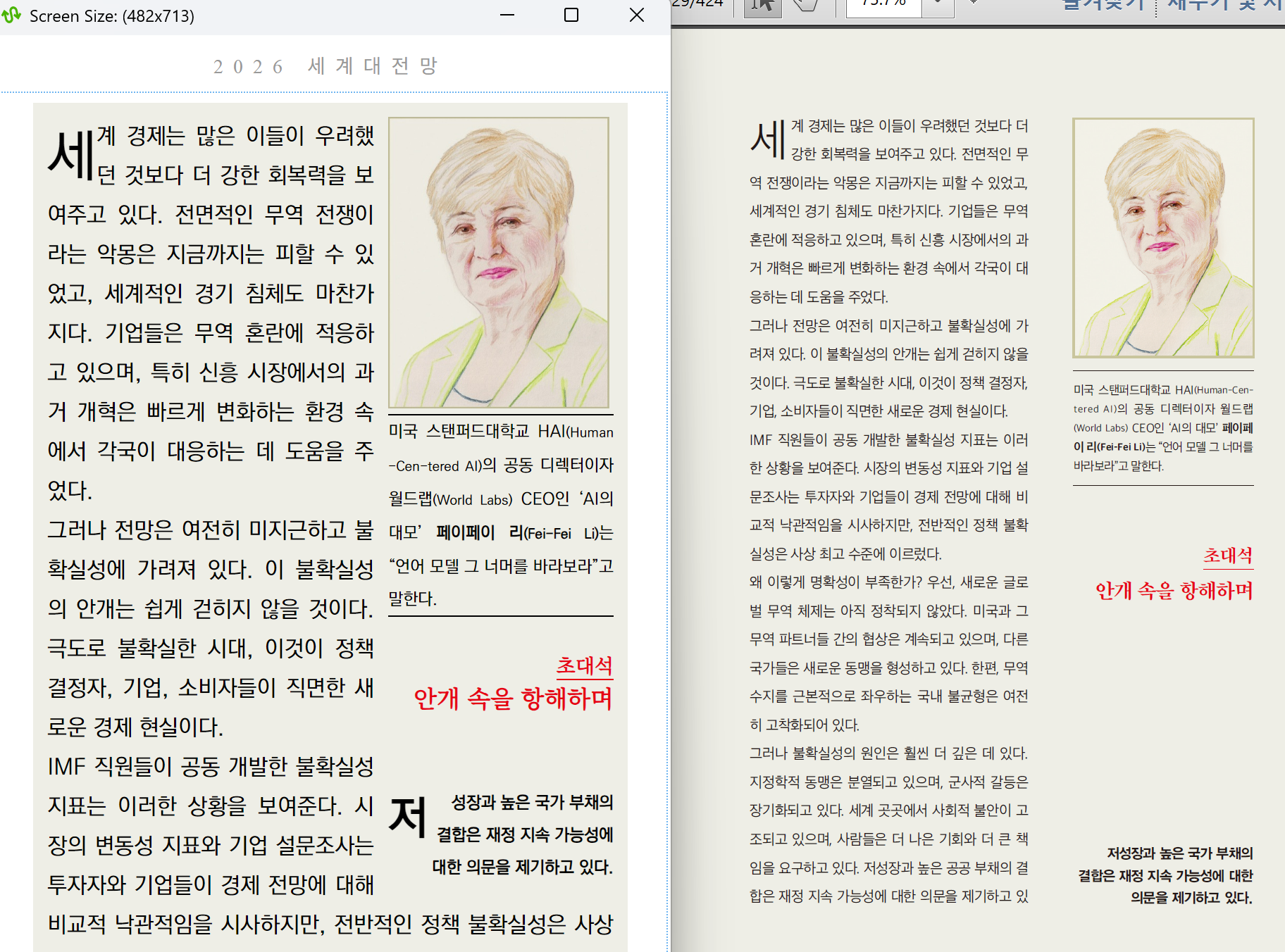Screen dimensions: 1285x952
Task: Click bold name 페이페이 리 in left caption
Action: 480,533
